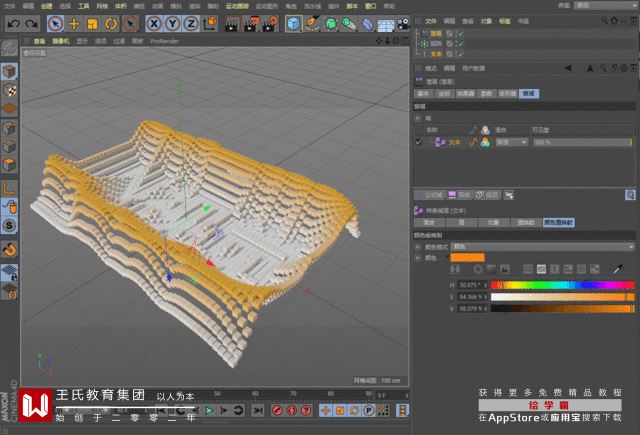Expand the triangle next to orange color swatch
640x435 pixels.
[448, 257]
